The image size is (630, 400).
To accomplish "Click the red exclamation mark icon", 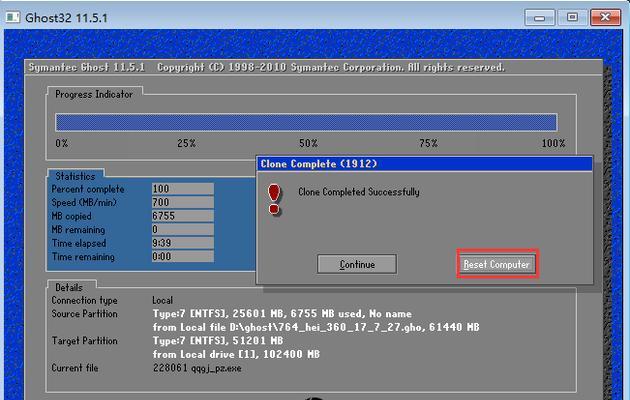I will pyautogui.click(x=274, y=200).
